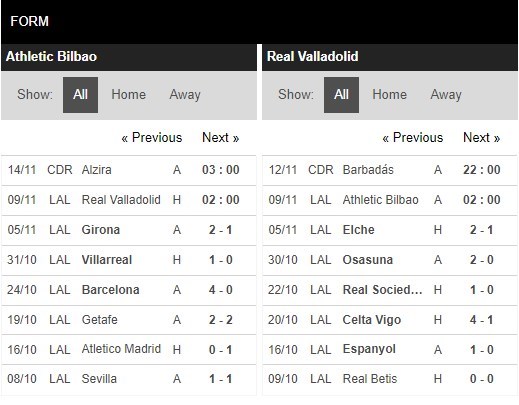The image size is (519, 405).
Task: Click the Celta Vigo team name
Action: pyautogui.click(x=372, y=320)
